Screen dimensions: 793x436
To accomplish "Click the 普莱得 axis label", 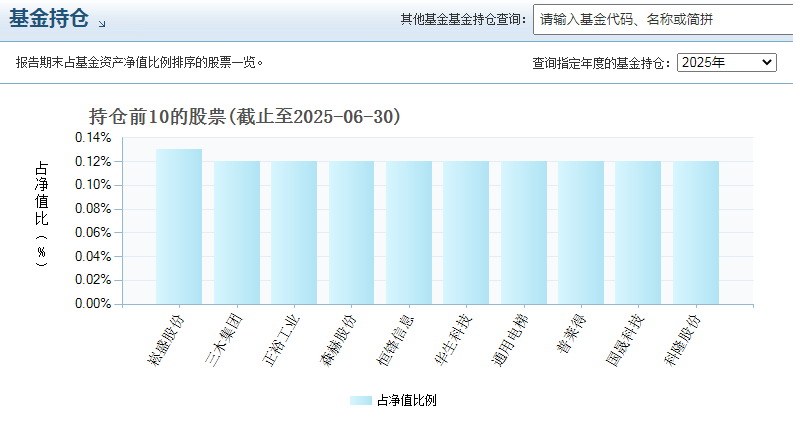I will [x=571, y=334].
